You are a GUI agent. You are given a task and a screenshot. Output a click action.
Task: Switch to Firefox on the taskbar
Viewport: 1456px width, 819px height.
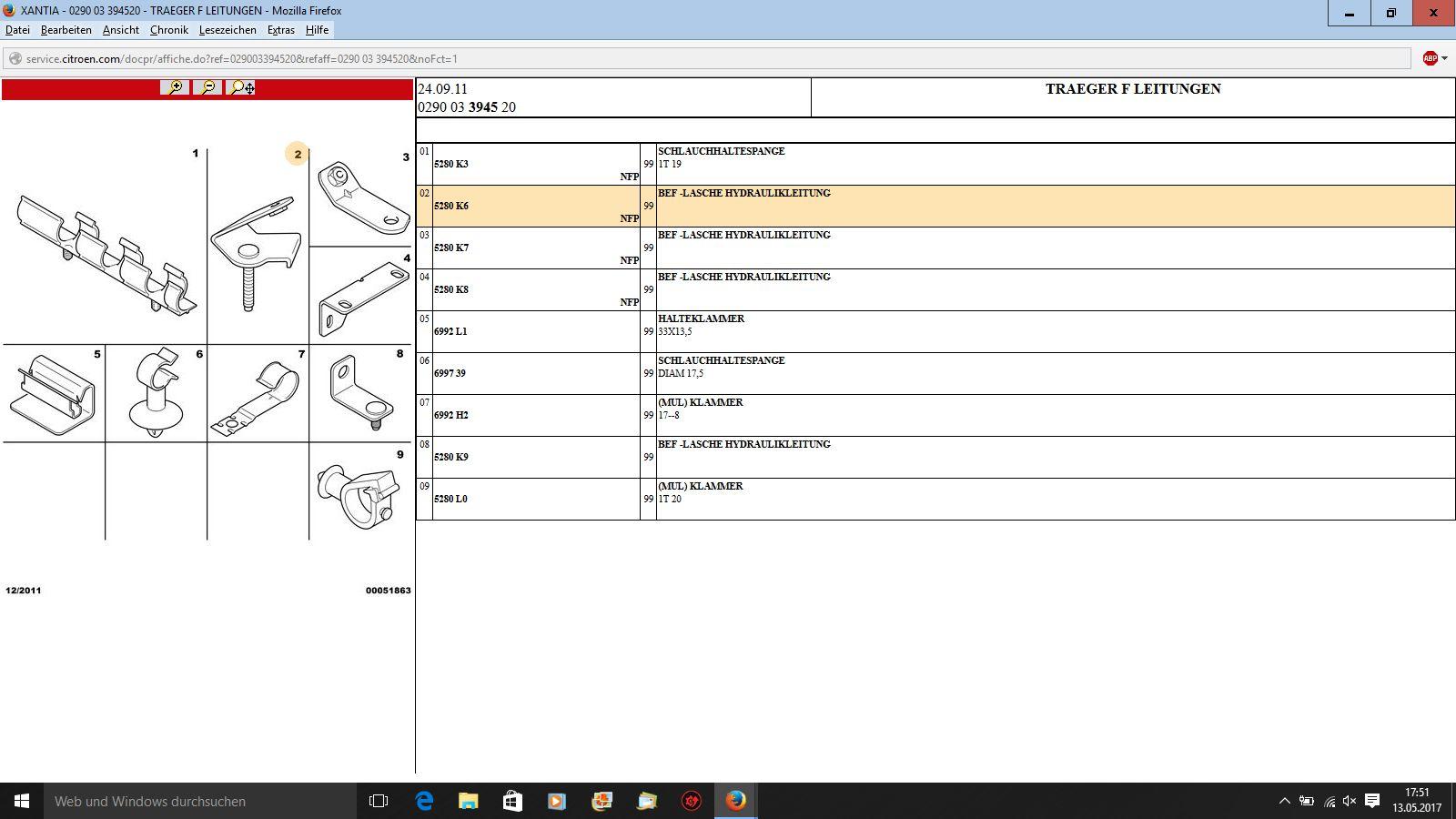coord(735,801)
